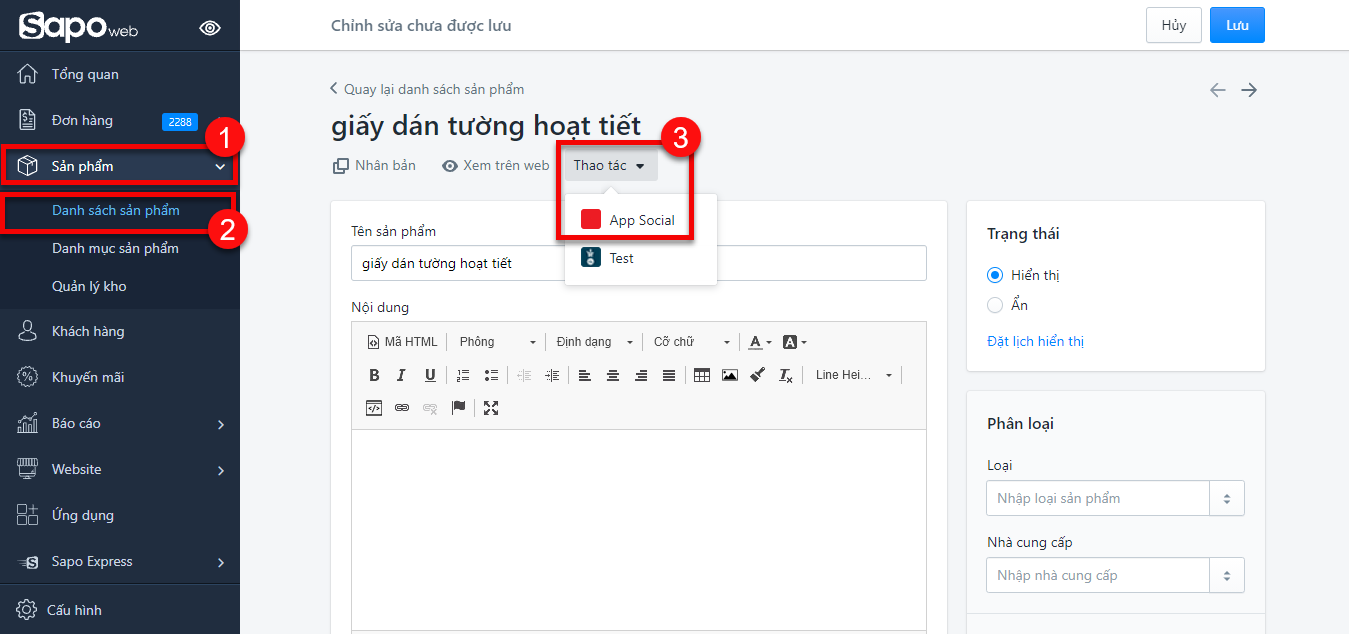Insert a code snippet block

[374, 408]
